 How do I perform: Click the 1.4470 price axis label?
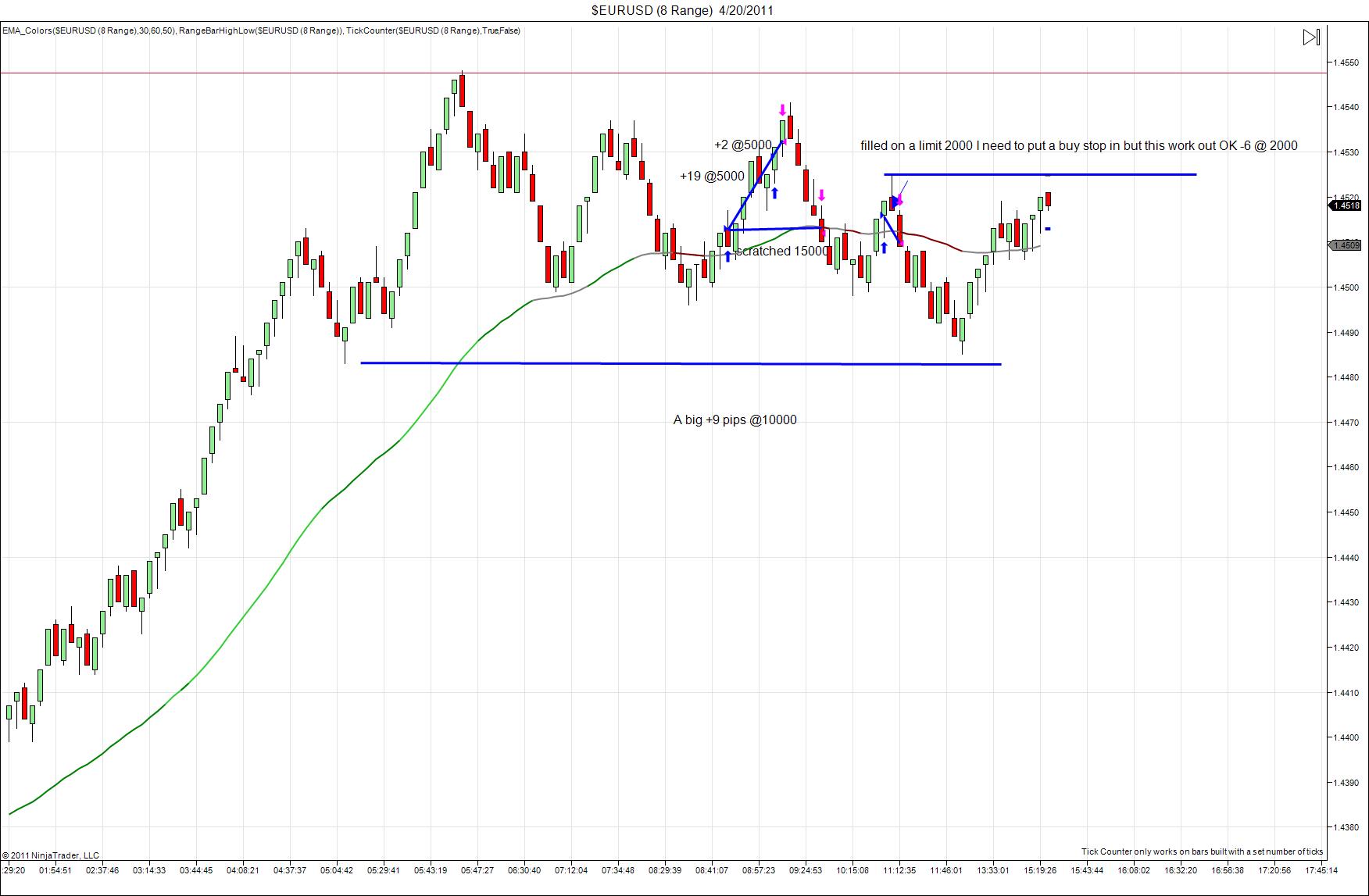[x=1346, y=423]
